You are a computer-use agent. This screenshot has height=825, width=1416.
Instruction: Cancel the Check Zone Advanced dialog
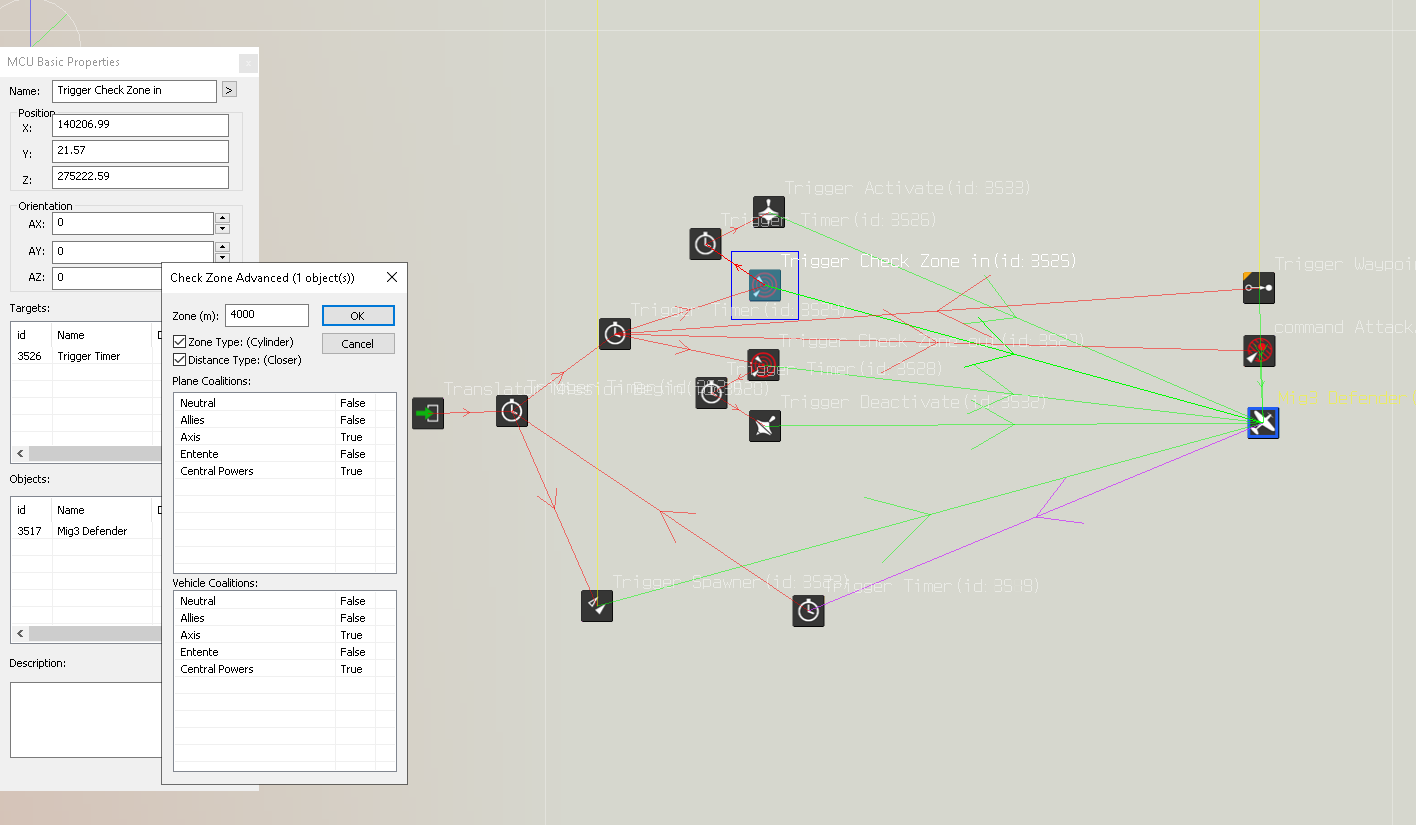coord(358,344)
